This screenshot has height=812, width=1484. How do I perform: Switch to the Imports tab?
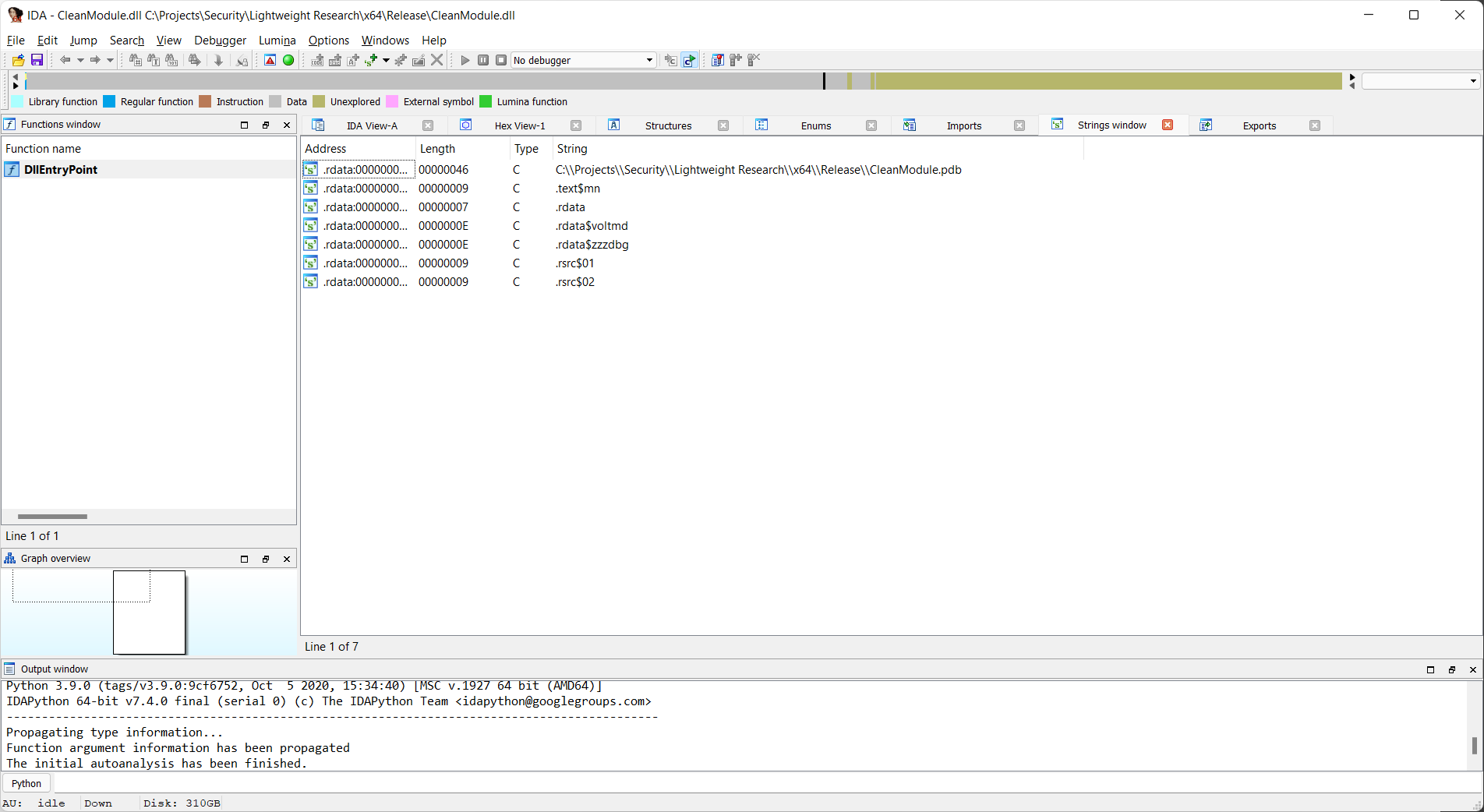(964, 125)
